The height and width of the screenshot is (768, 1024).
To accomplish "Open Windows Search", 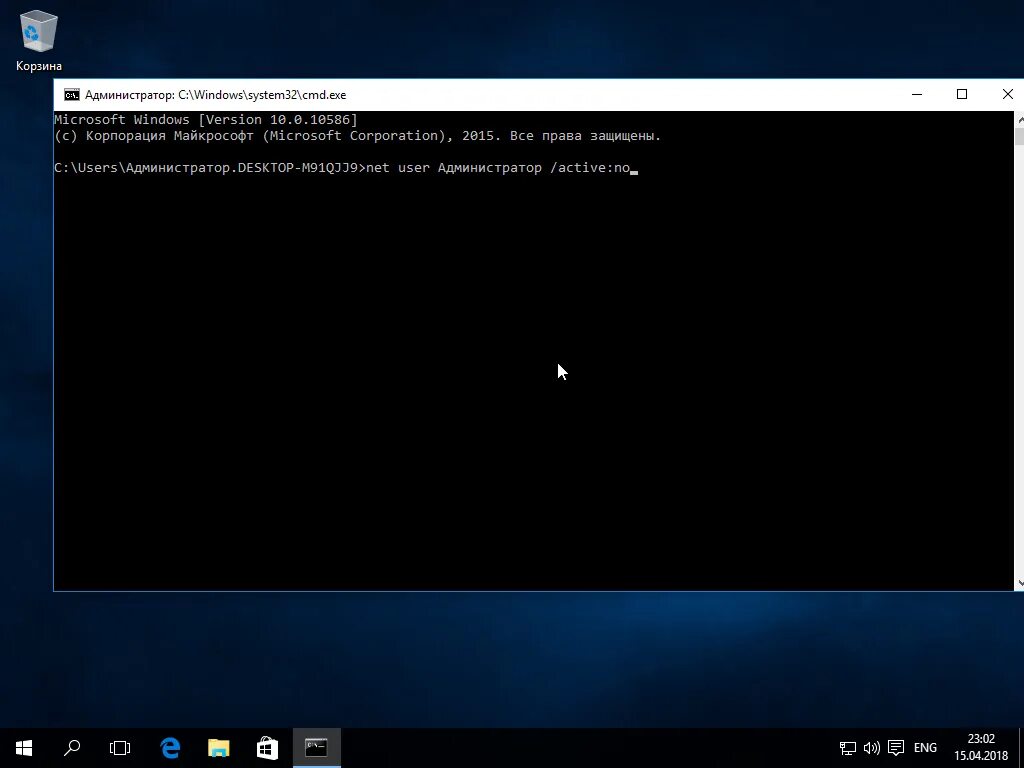I will point(71,747).
